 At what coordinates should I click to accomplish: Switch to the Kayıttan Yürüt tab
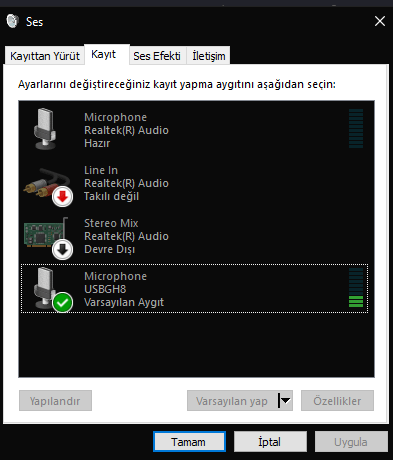coord(45,56)
